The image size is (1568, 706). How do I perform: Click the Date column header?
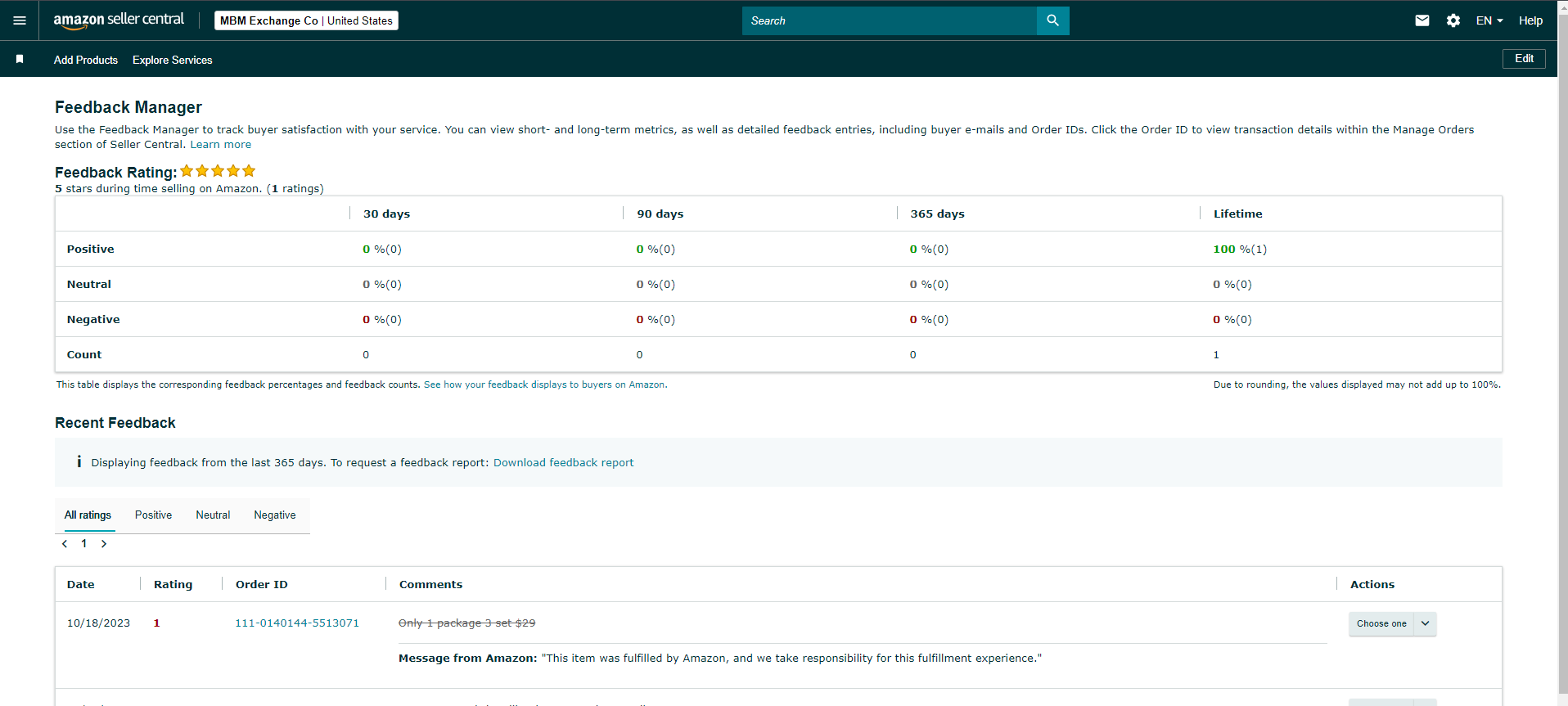pyautogui.click(x=80, y=584)
